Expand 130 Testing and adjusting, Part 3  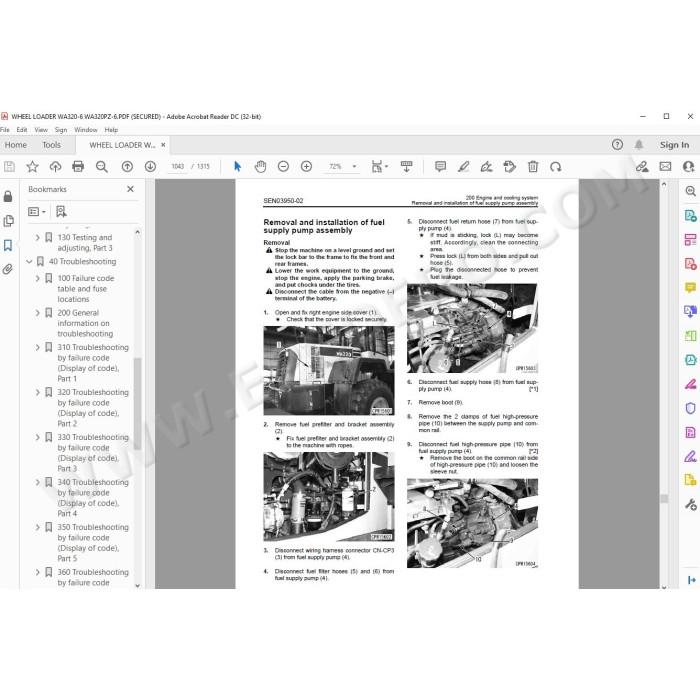(38, 238)
